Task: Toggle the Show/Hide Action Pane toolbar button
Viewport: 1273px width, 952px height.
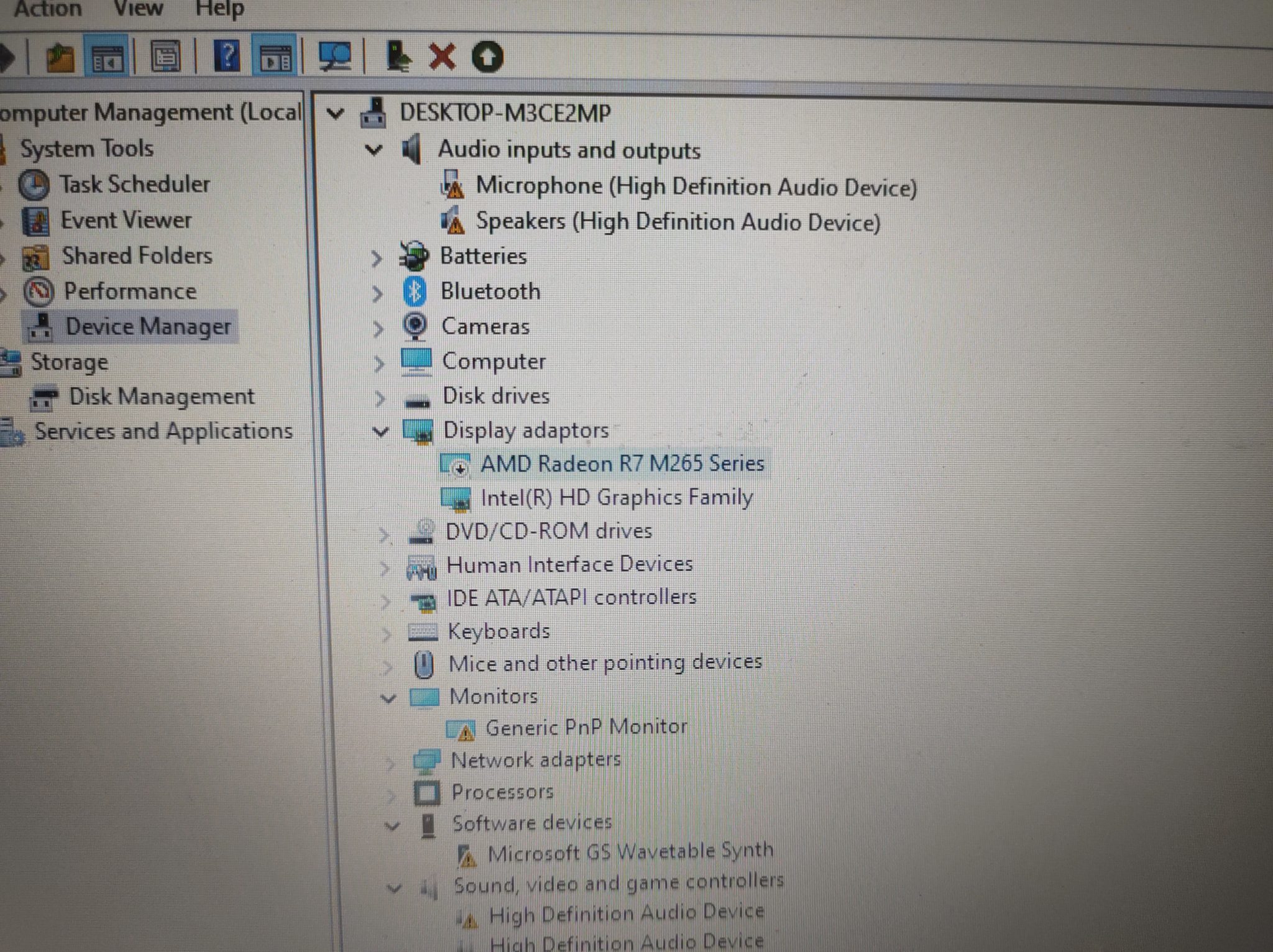Action: (275, 57)
